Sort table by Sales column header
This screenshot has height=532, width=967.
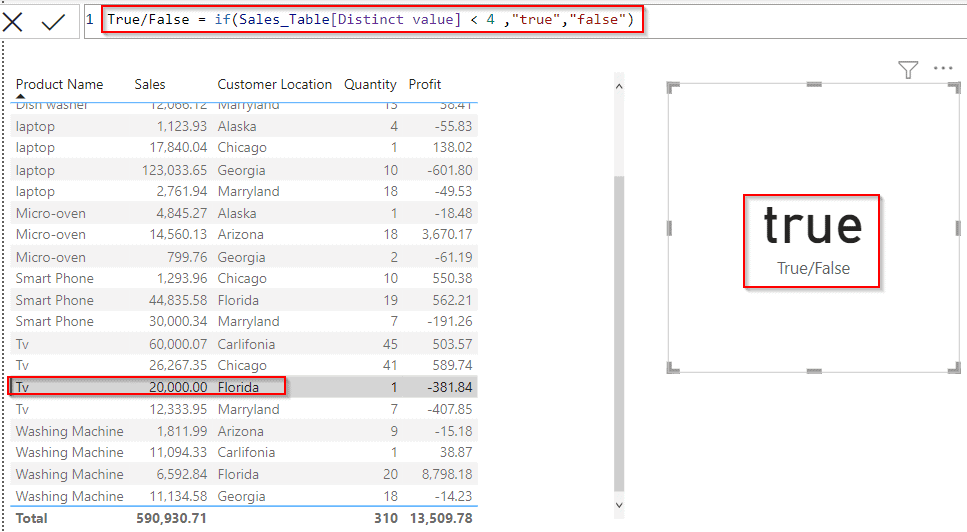click(x=150, y=84)
